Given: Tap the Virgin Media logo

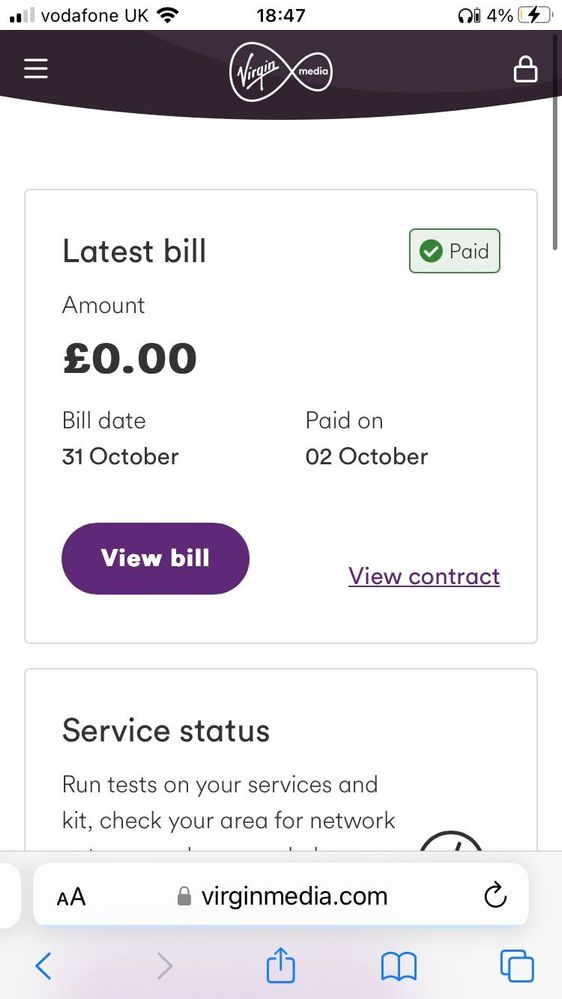Looking at the screenshot, I should [281, 70].
